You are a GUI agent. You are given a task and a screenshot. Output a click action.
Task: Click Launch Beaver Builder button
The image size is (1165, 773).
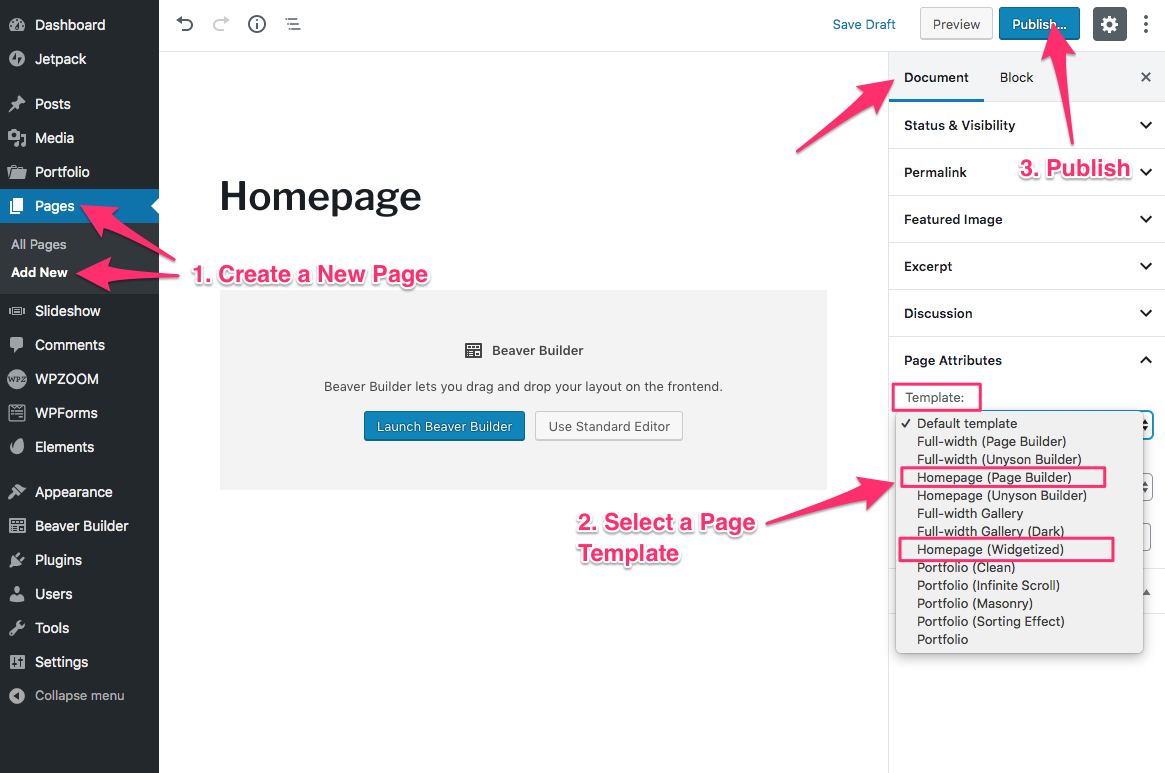coord(444,426)
